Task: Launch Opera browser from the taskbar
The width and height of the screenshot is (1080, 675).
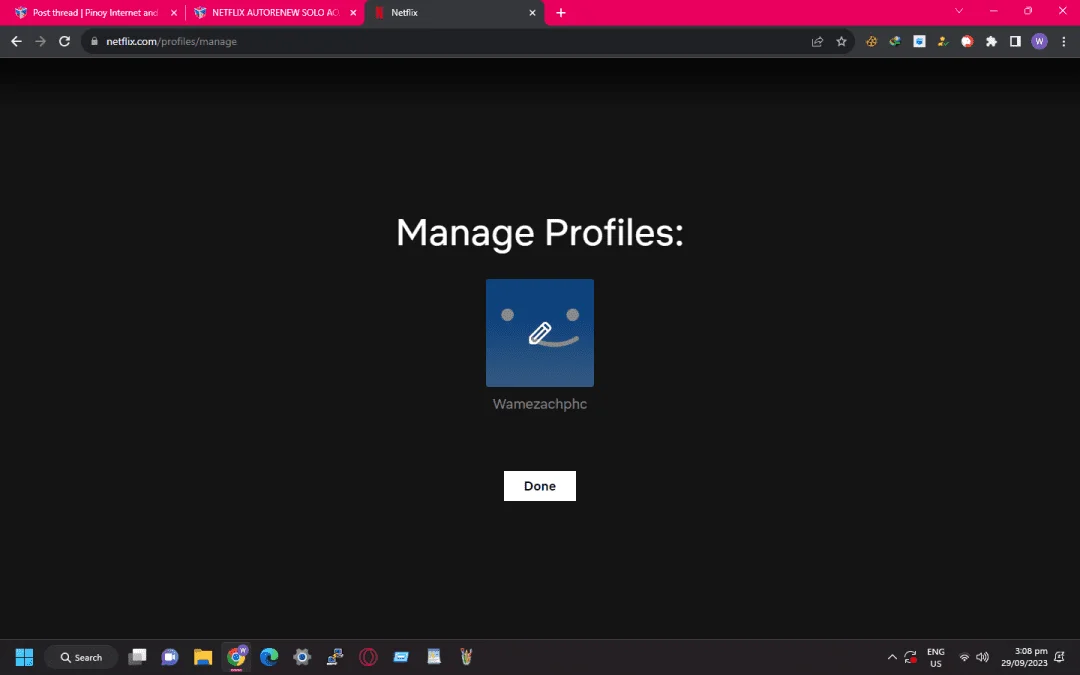Action: [x=368, y=657]
